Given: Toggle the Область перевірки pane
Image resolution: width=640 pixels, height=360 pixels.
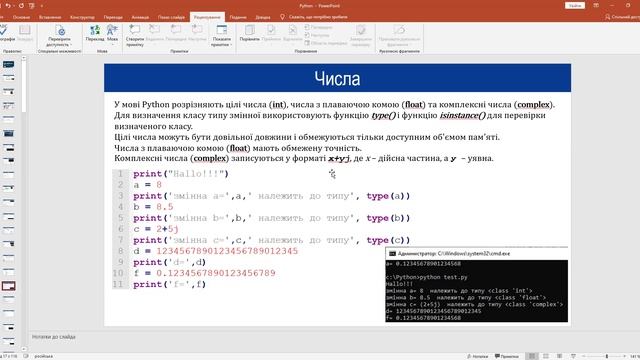Looking at the screenshot, I should 326,43.
